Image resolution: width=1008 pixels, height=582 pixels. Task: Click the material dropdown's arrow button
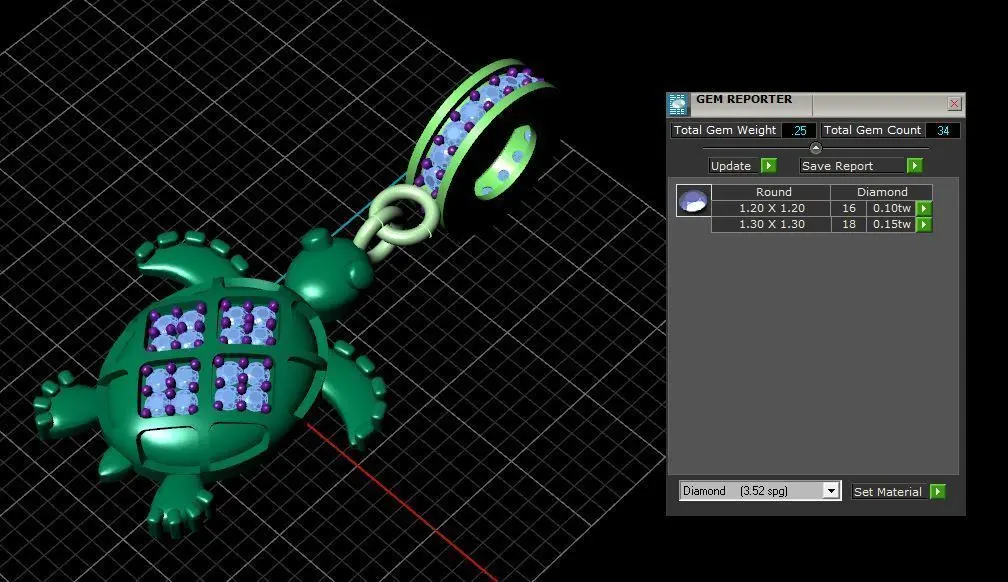pos(831,491)
